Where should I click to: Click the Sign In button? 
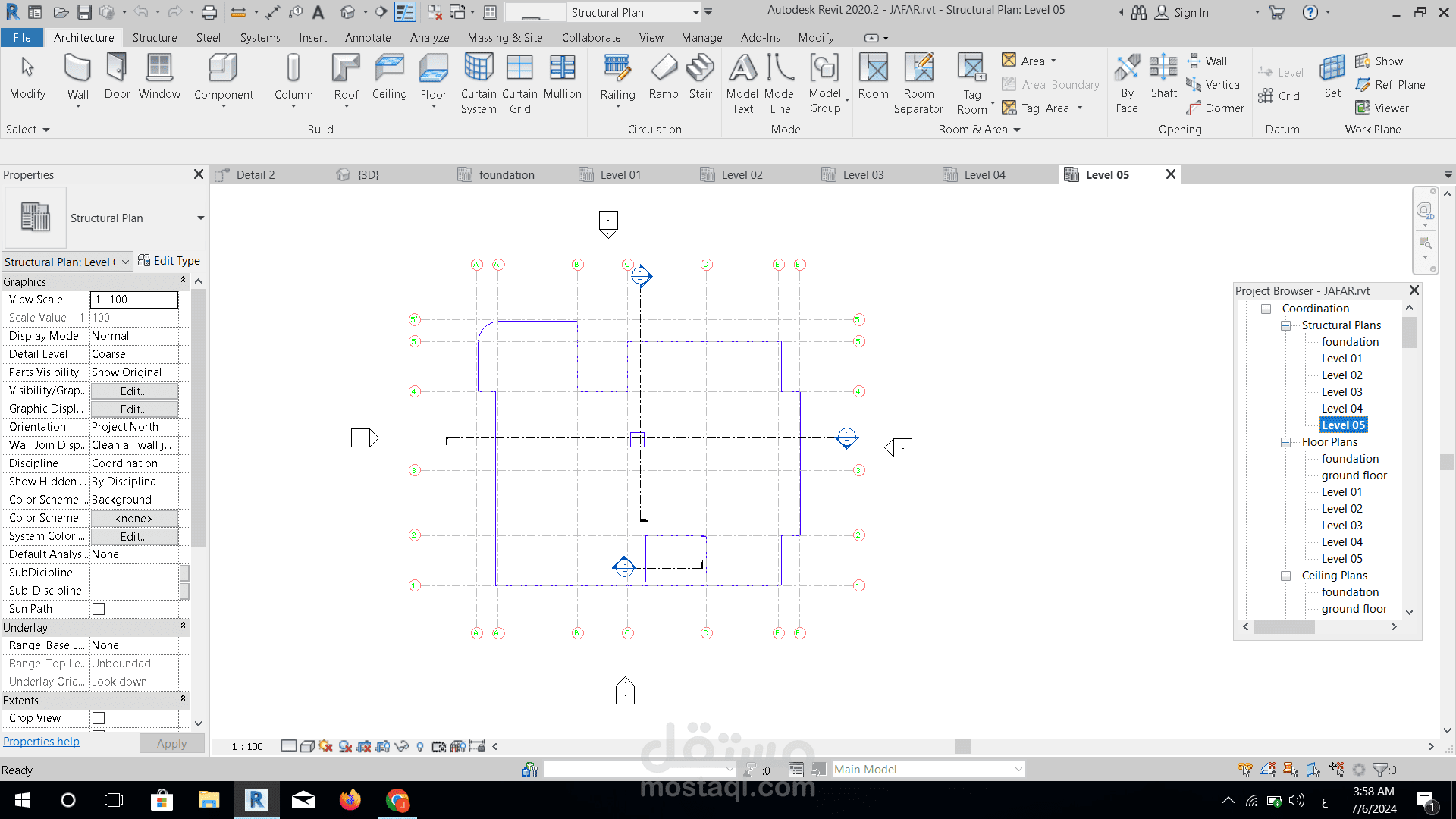tap(1182, 12)
